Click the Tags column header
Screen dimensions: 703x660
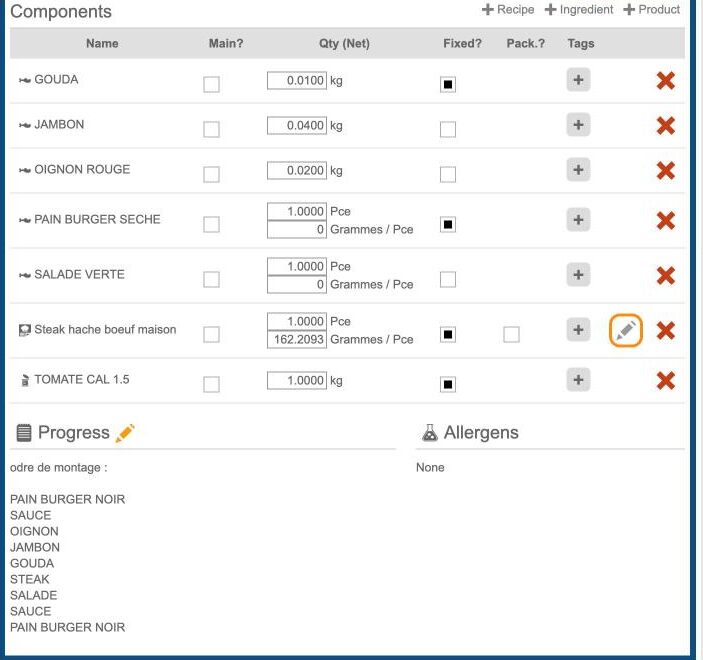tap(581, 43)
